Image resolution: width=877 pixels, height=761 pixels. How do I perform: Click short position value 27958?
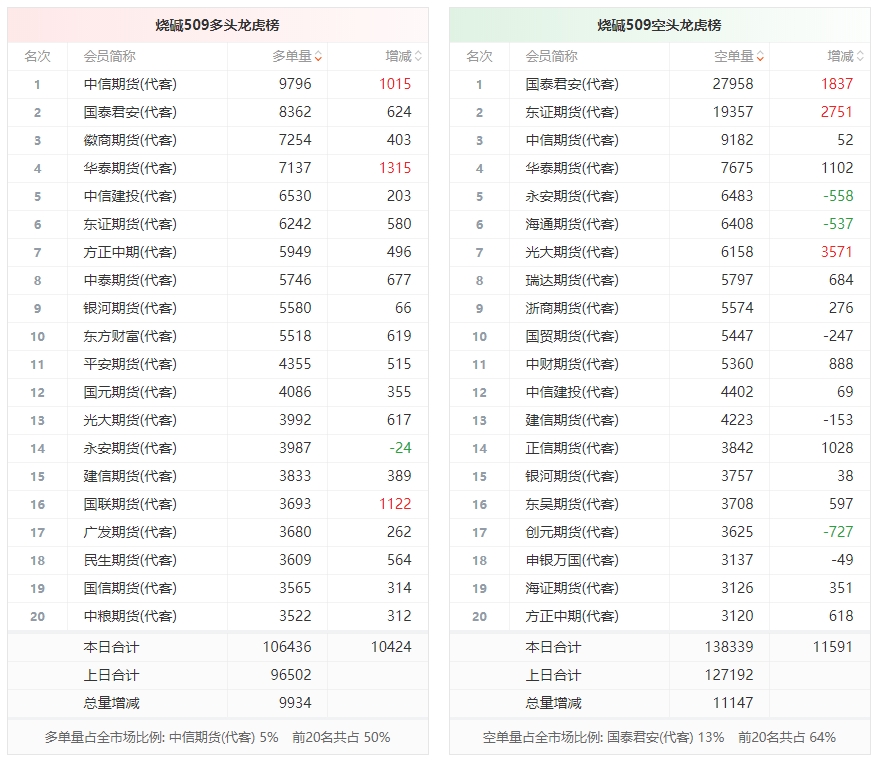(x=733, y=84)
